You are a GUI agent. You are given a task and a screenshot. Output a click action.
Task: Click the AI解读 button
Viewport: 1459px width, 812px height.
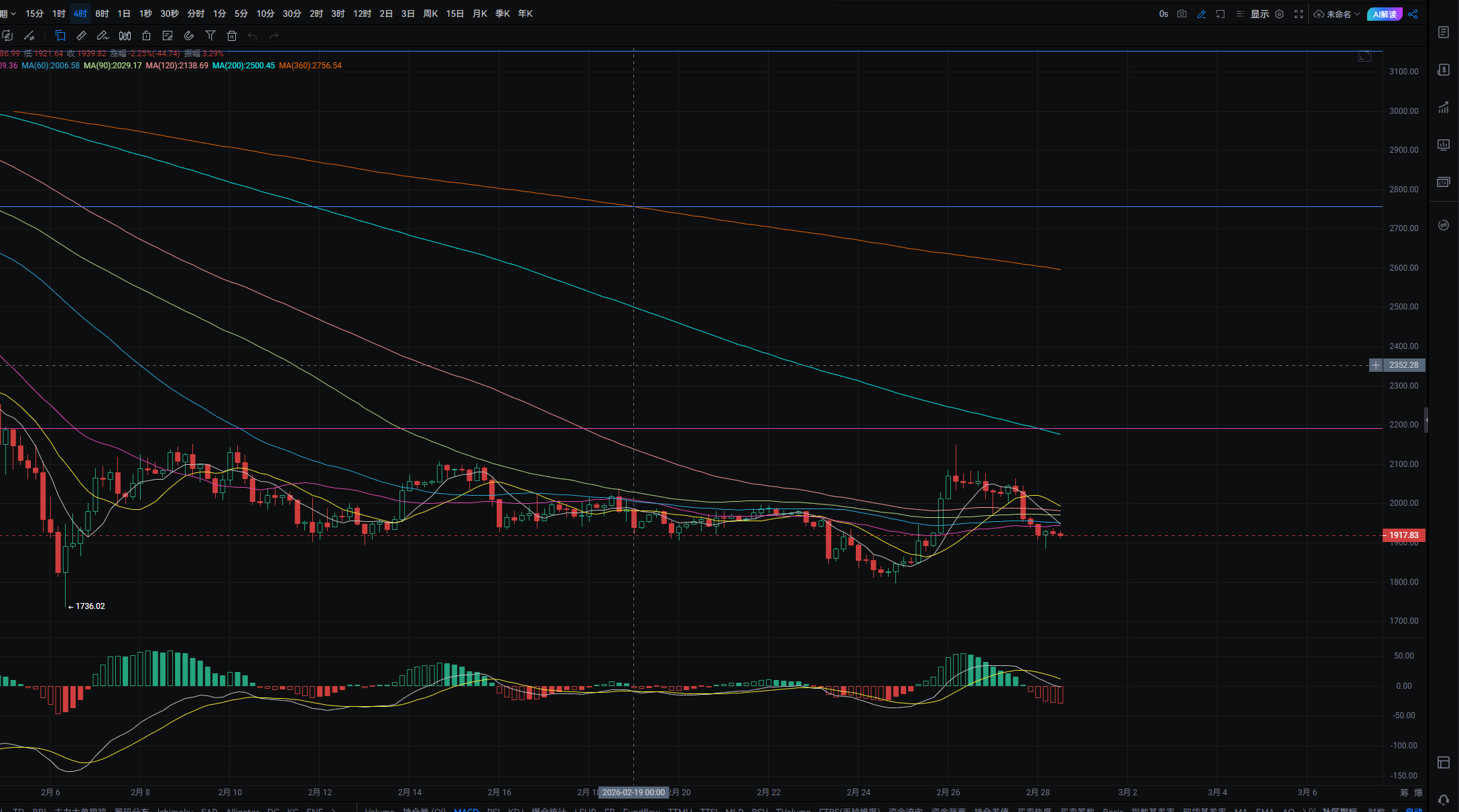[1385, 14]
